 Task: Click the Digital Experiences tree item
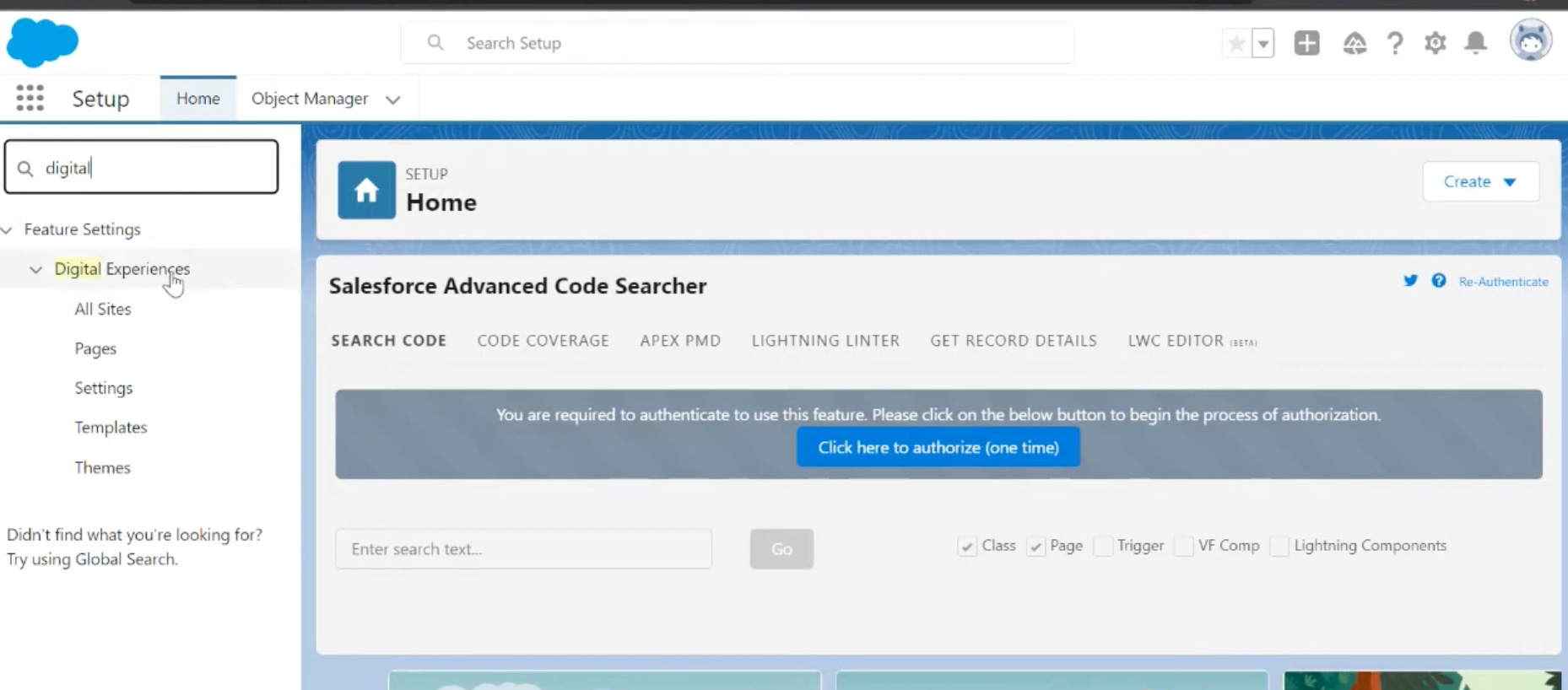[122, 269]
